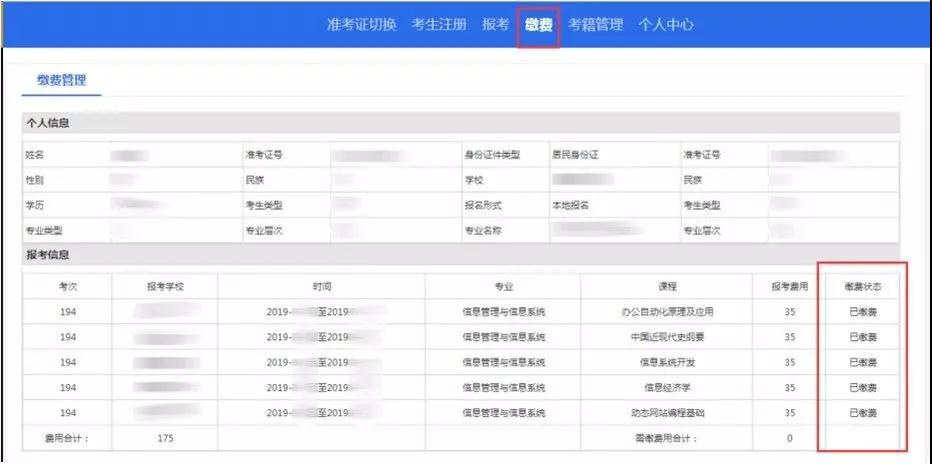Click the 身份证件类型 label
The height and width of the screenshot is (464, 932).
pos(492,155)
